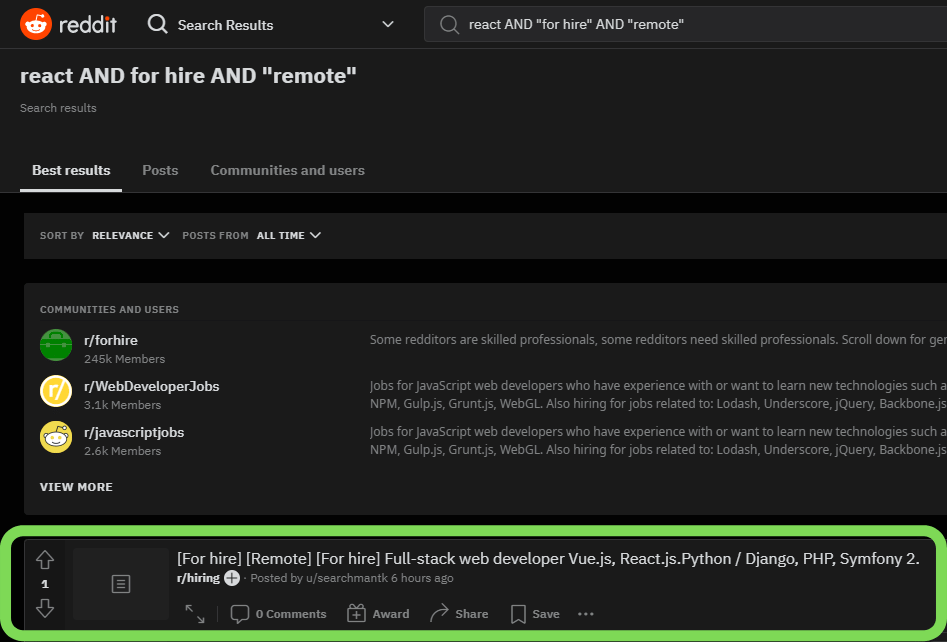
Task: Give an Award to the post
Action: 378,614
